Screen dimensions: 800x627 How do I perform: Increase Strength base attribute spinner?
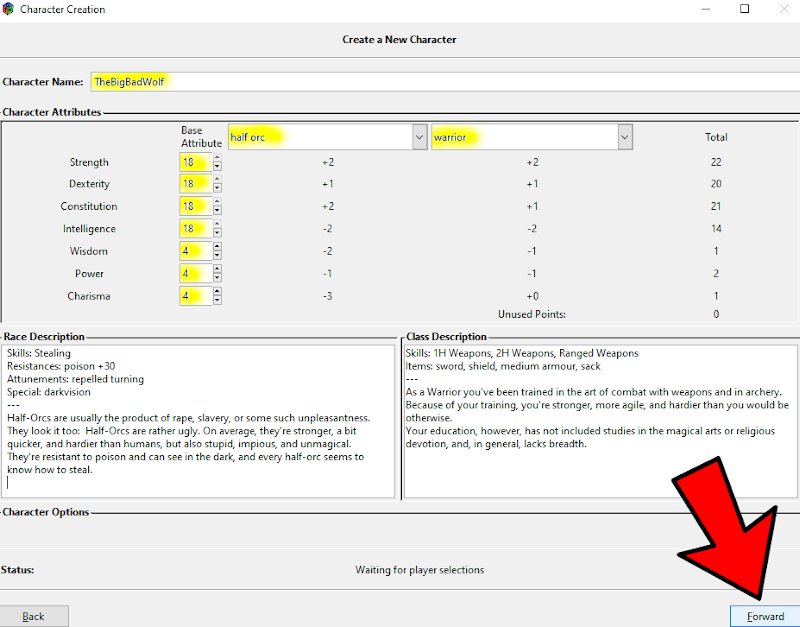218,158
